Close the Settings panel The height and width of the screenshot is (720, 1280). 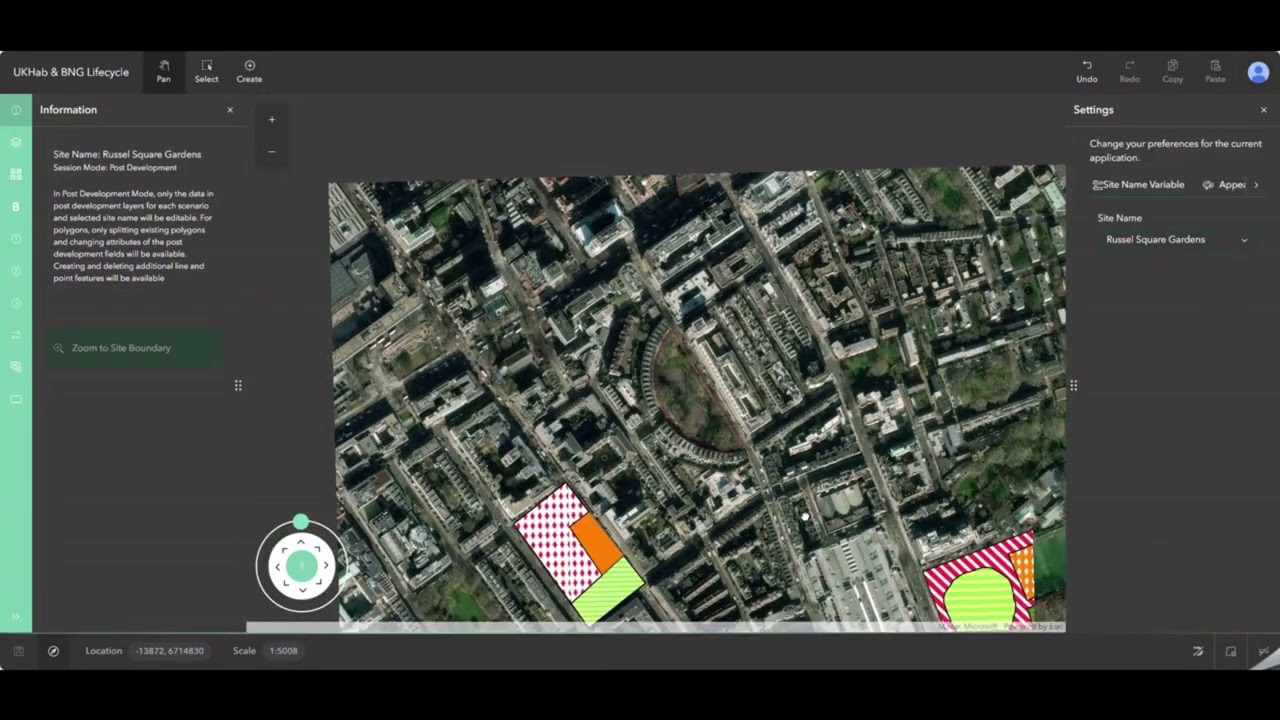(x=1263, y=110)
